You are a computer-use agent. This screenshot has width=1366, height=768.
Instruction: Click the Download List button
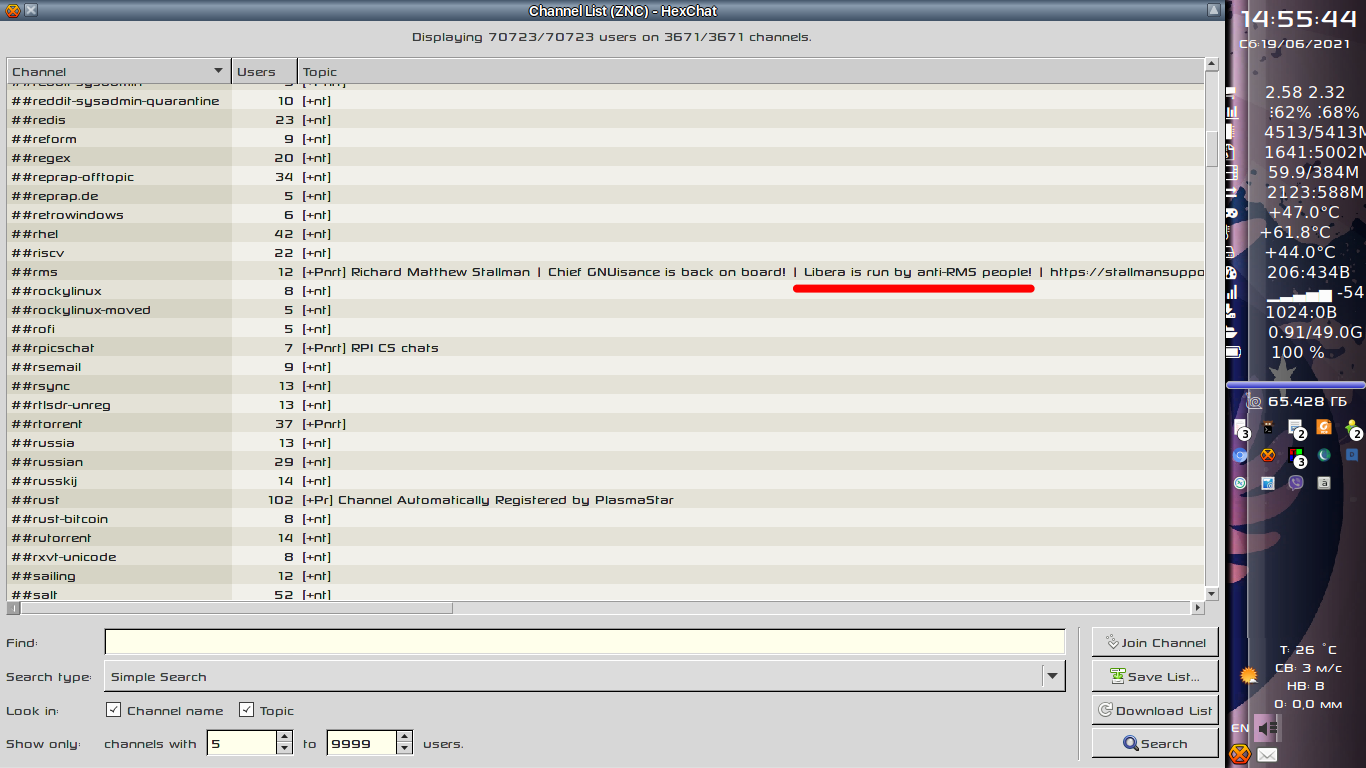[x=1155, y=710]
